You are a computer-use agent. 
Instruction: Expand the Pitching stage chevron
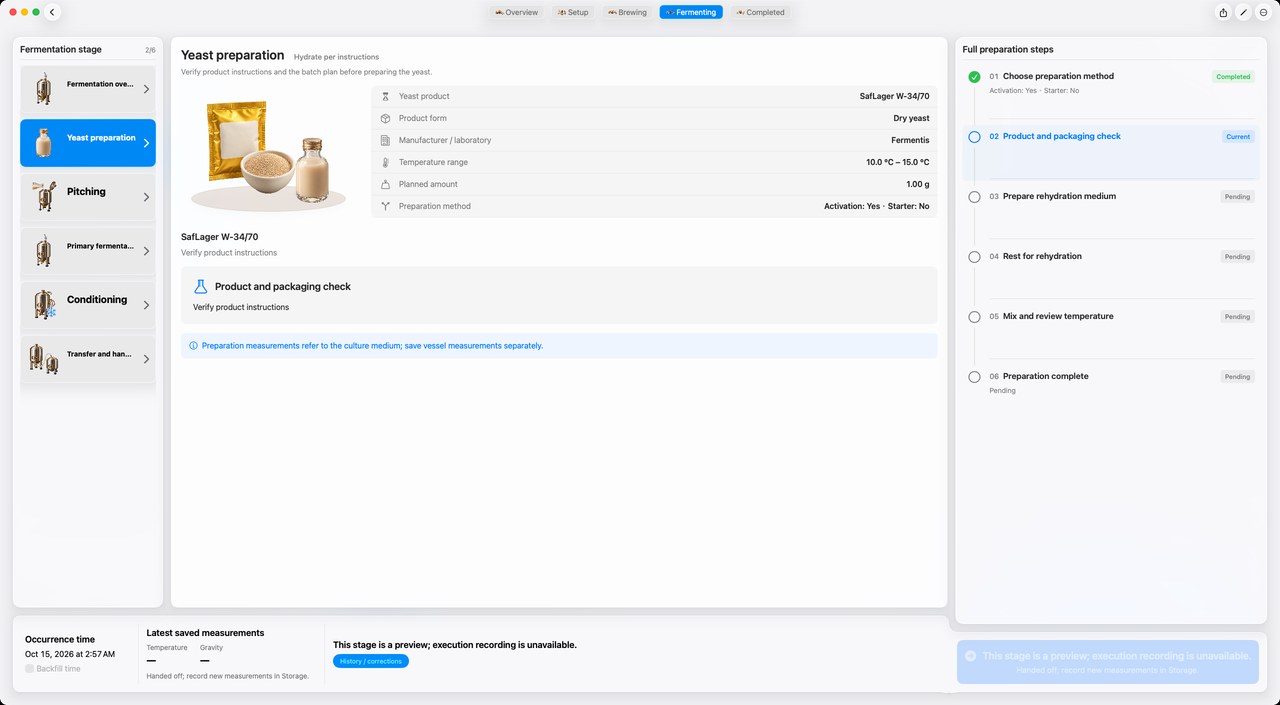pos(146,197)
